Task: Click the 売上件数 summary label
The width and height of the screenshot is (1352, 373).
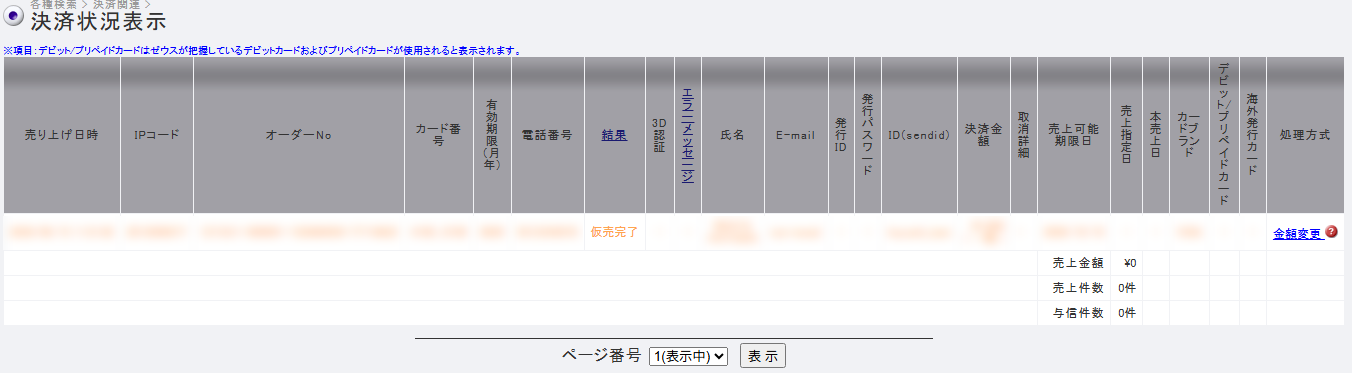Action: tap(1077, 288)
